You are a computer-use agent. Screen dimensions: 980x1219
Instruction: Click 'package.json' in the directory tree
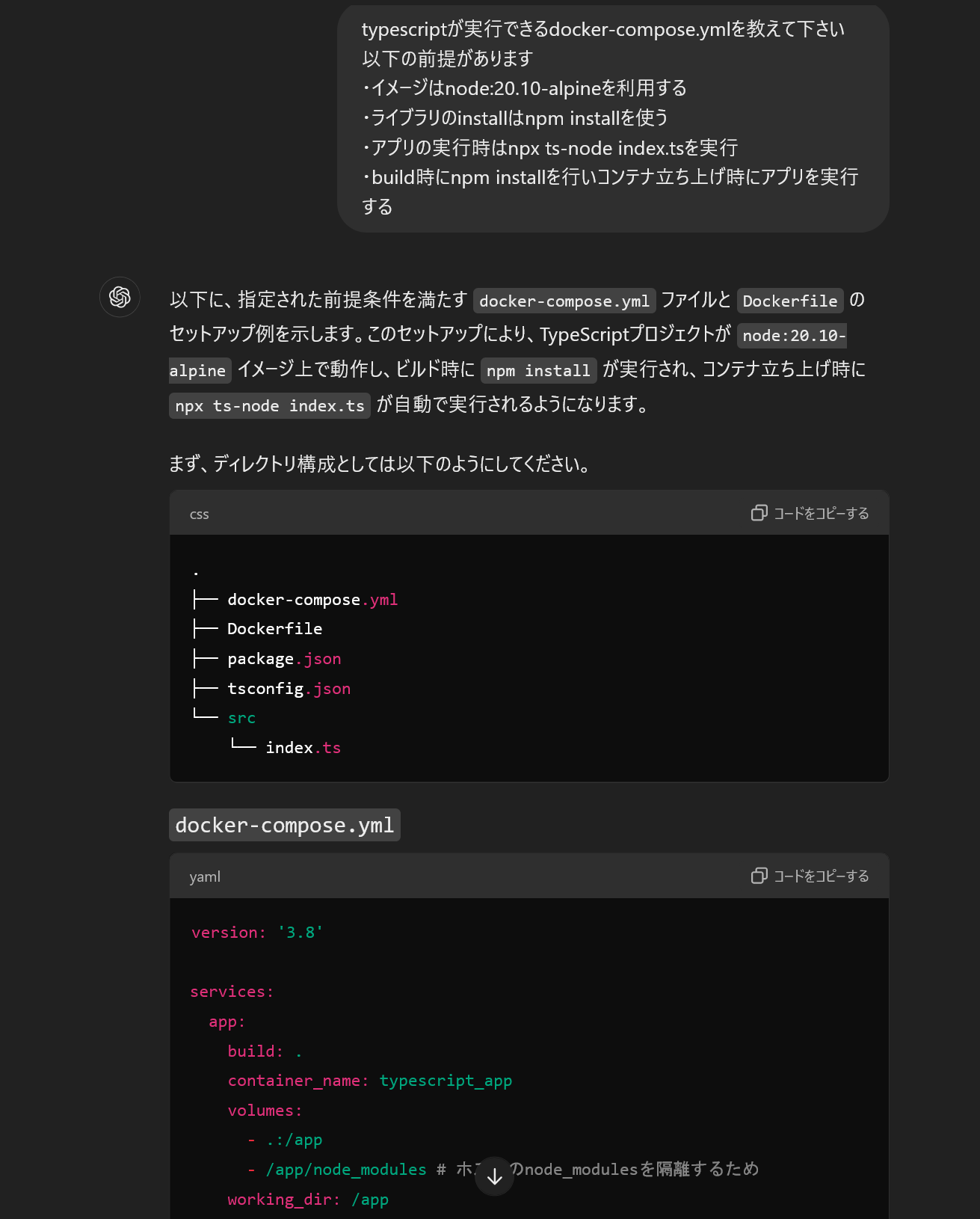coord(284,659)
